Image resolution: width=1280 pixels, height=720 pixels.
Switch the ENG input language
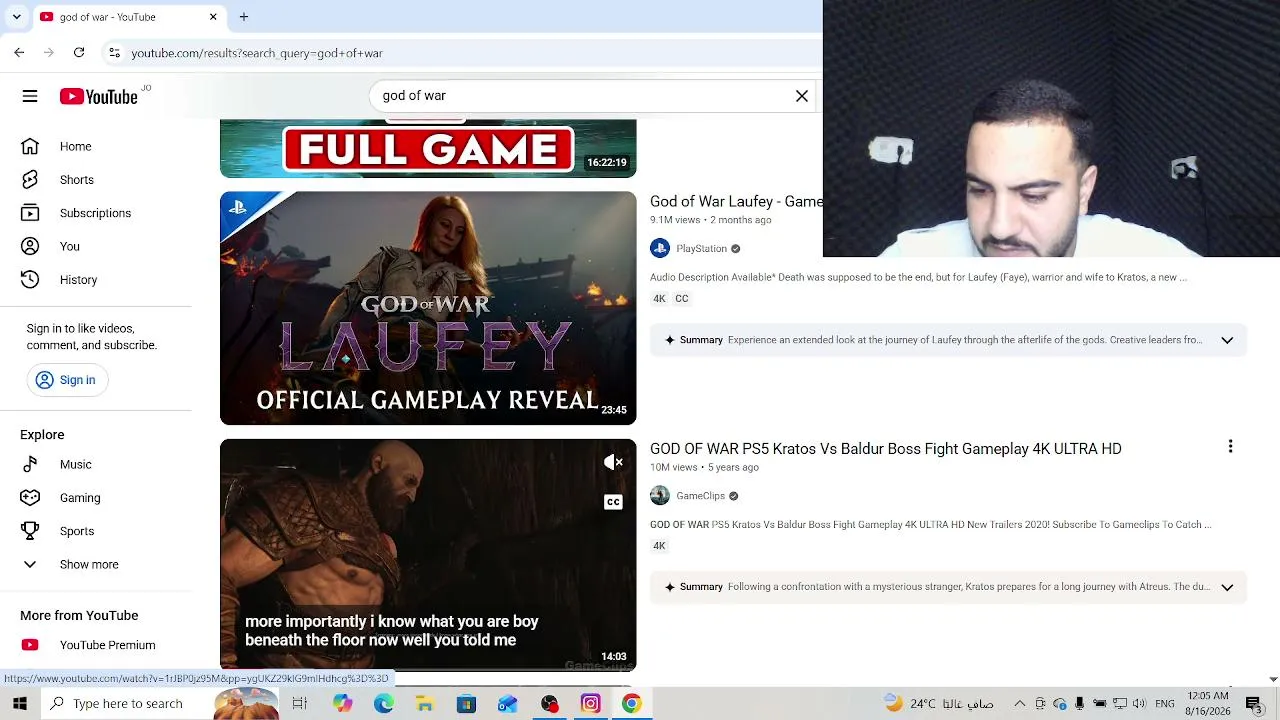point(1164,704)
